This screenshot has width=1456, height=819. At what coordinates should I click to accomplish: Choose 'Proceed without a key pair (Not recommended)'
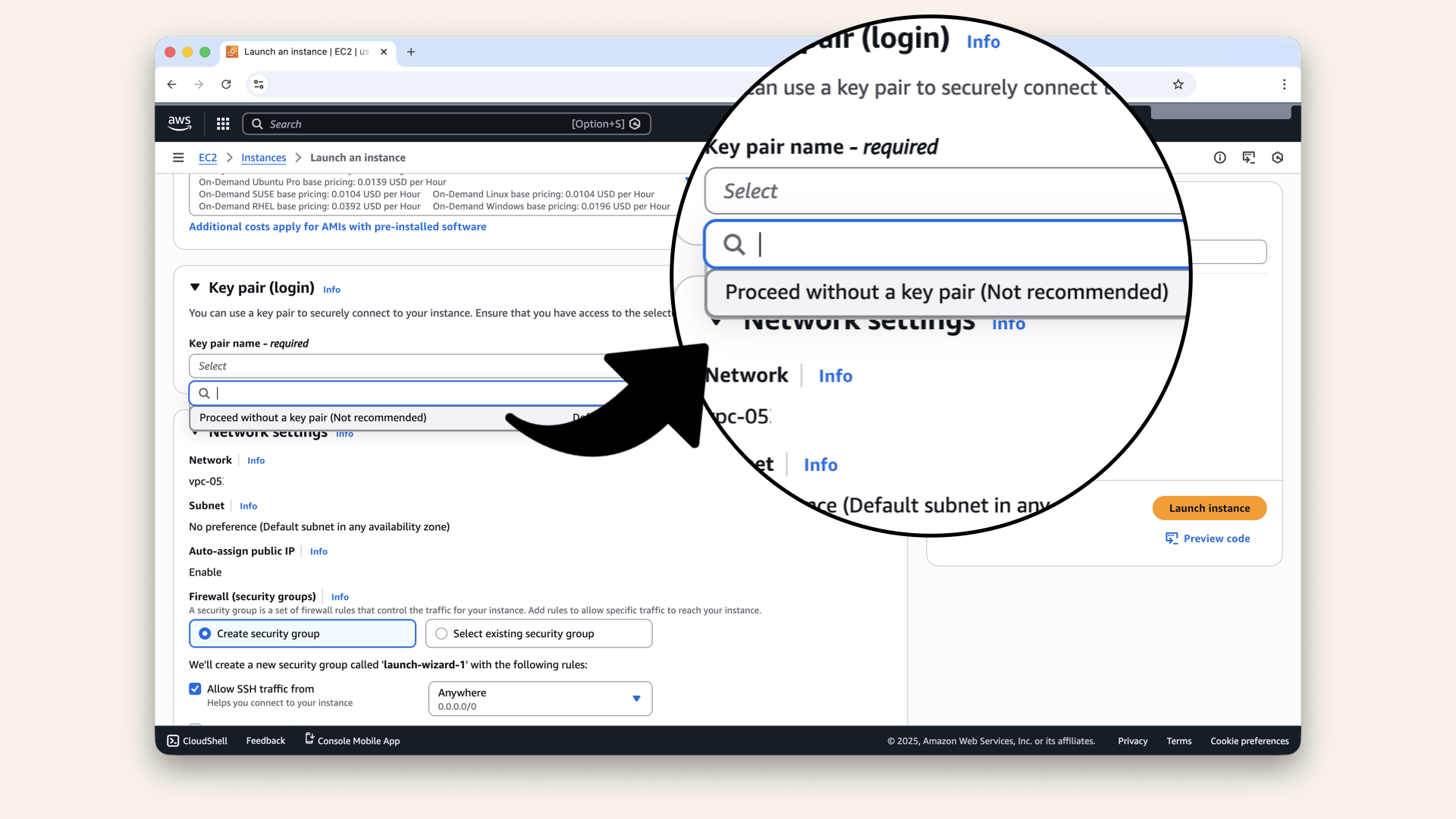click(312, 417)
